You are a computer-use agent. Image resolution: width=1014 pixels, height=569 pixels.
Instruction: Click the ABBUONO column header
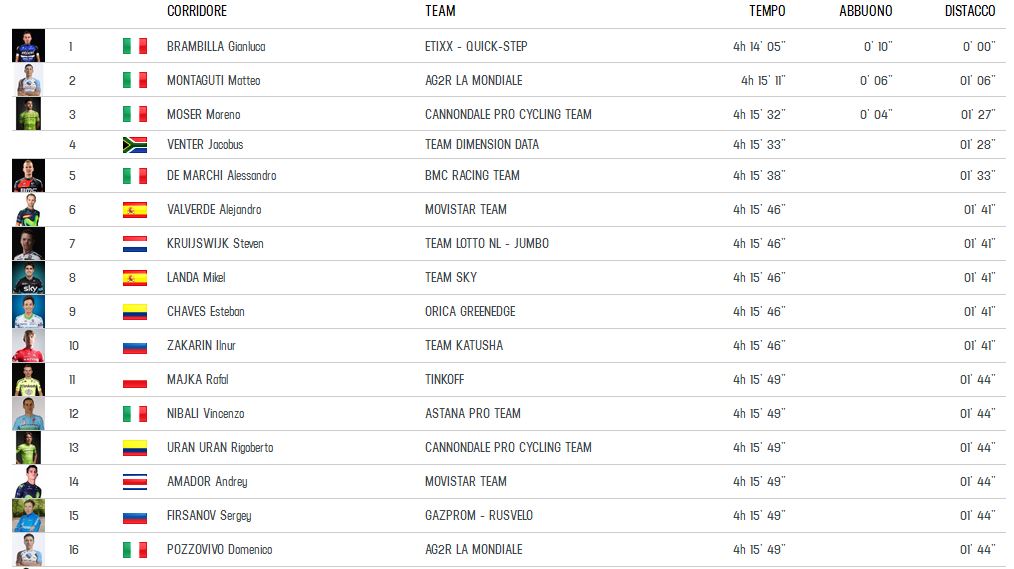tap(865, 11)
